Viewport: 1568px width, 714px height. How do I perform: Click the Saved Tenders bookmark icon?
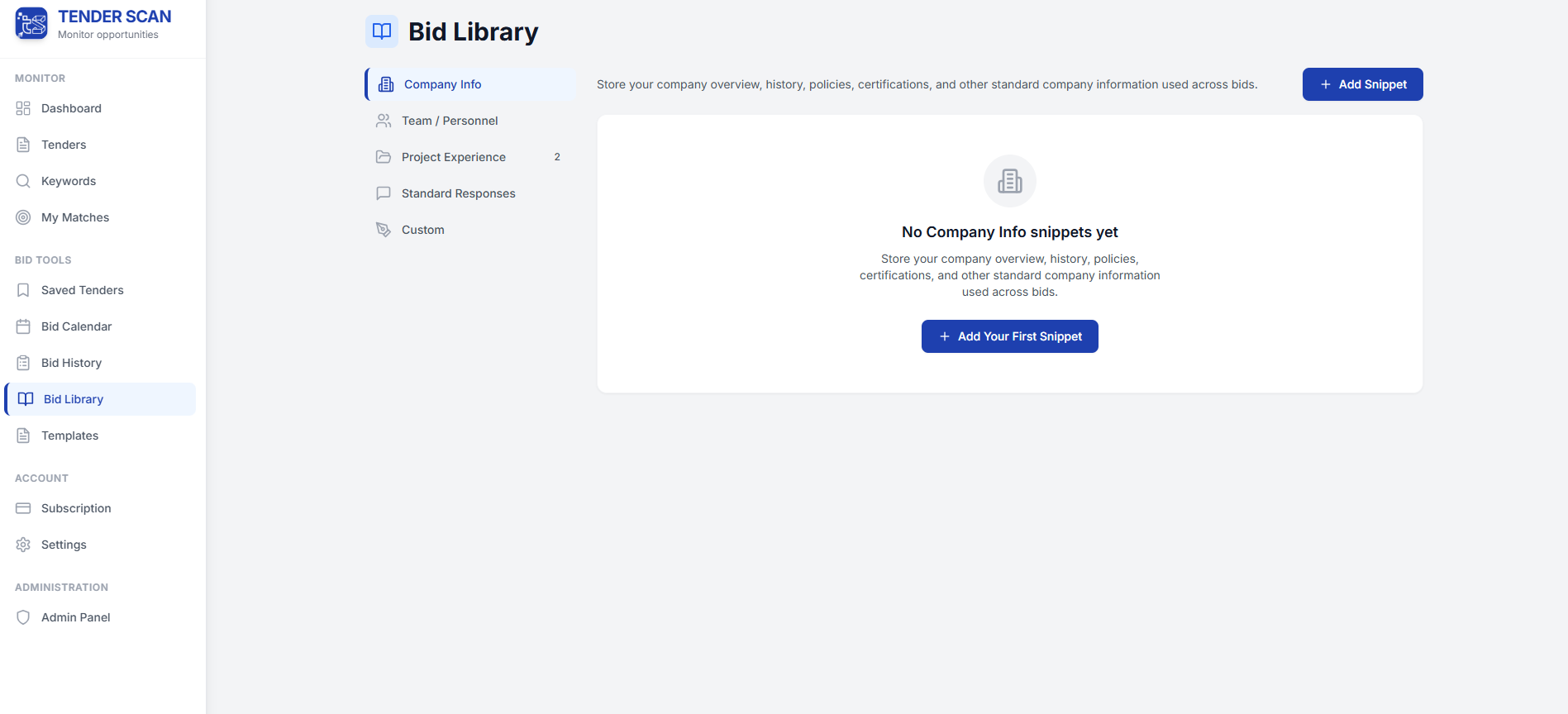point(23,290)
